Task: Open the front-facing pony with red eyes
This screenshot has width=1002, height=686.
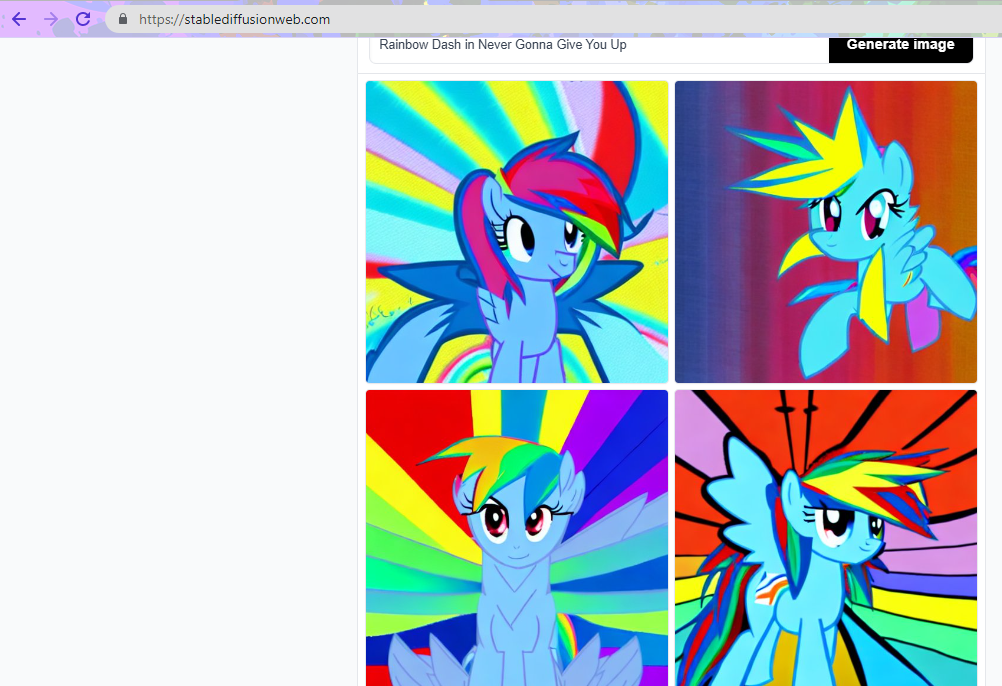Action: coord(517,538)
